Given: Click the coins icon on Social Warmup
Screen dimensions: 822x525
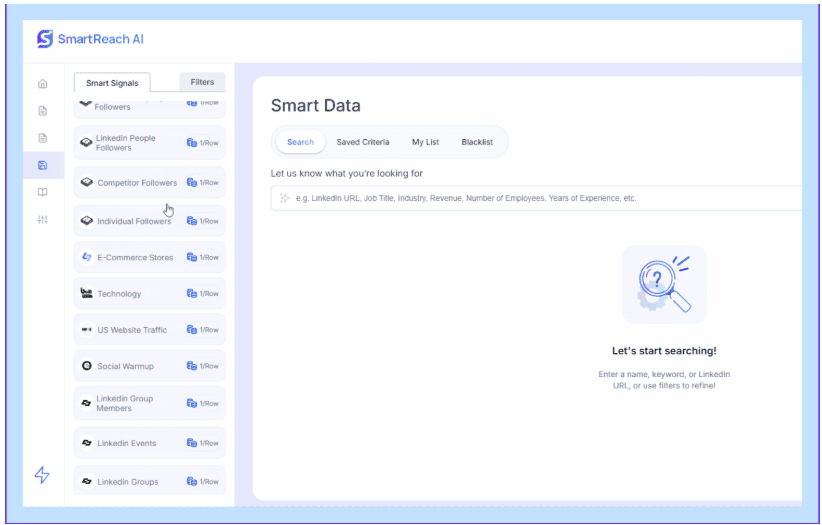Looking at the screenshot, I should tap(192, 366).
